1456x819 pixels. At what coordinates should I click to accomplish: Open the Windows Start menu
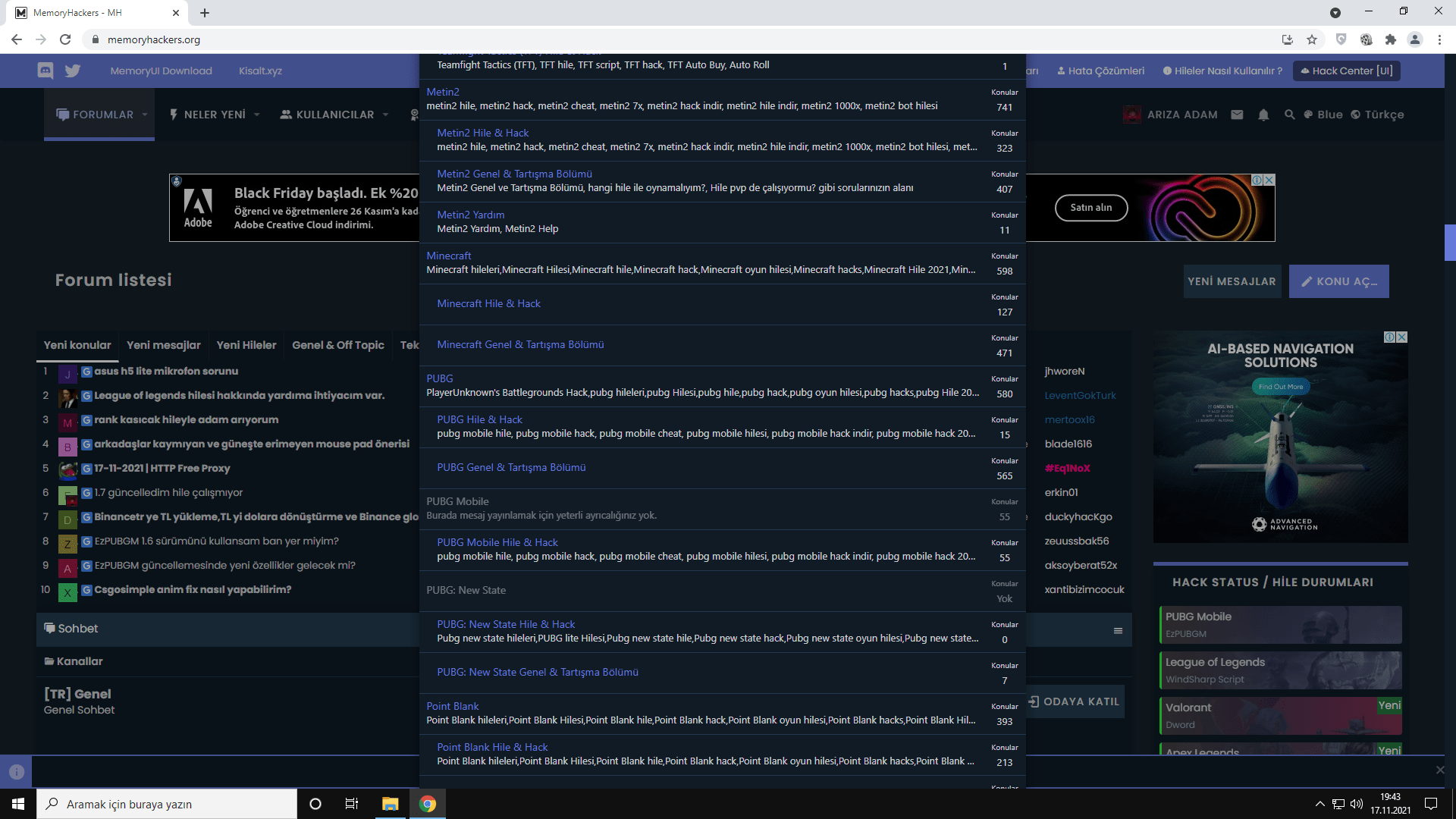click(x=18, y=804)
